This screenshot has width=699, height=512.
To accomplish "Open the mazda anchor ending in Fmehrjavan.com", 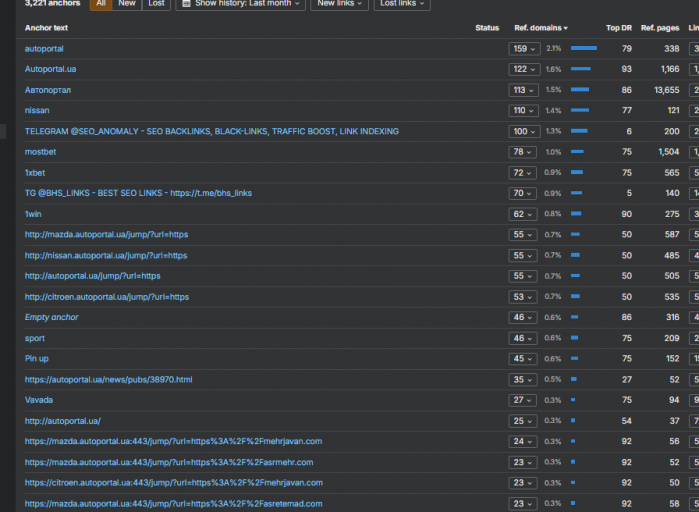I will click(x=173, y=441).
